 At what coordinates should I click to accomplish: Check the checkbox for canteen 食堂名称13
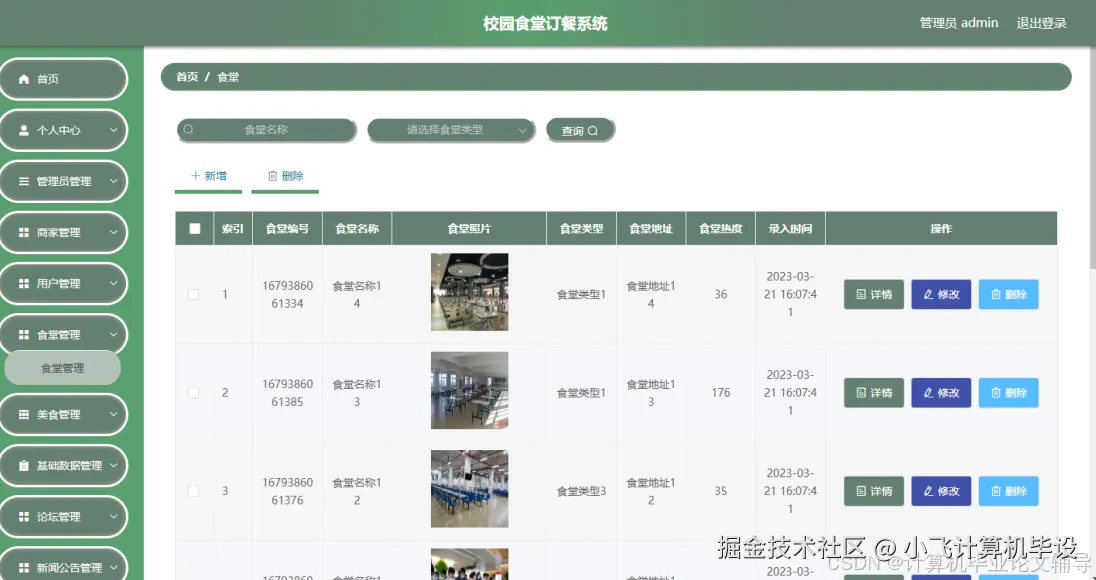[194, 392]
